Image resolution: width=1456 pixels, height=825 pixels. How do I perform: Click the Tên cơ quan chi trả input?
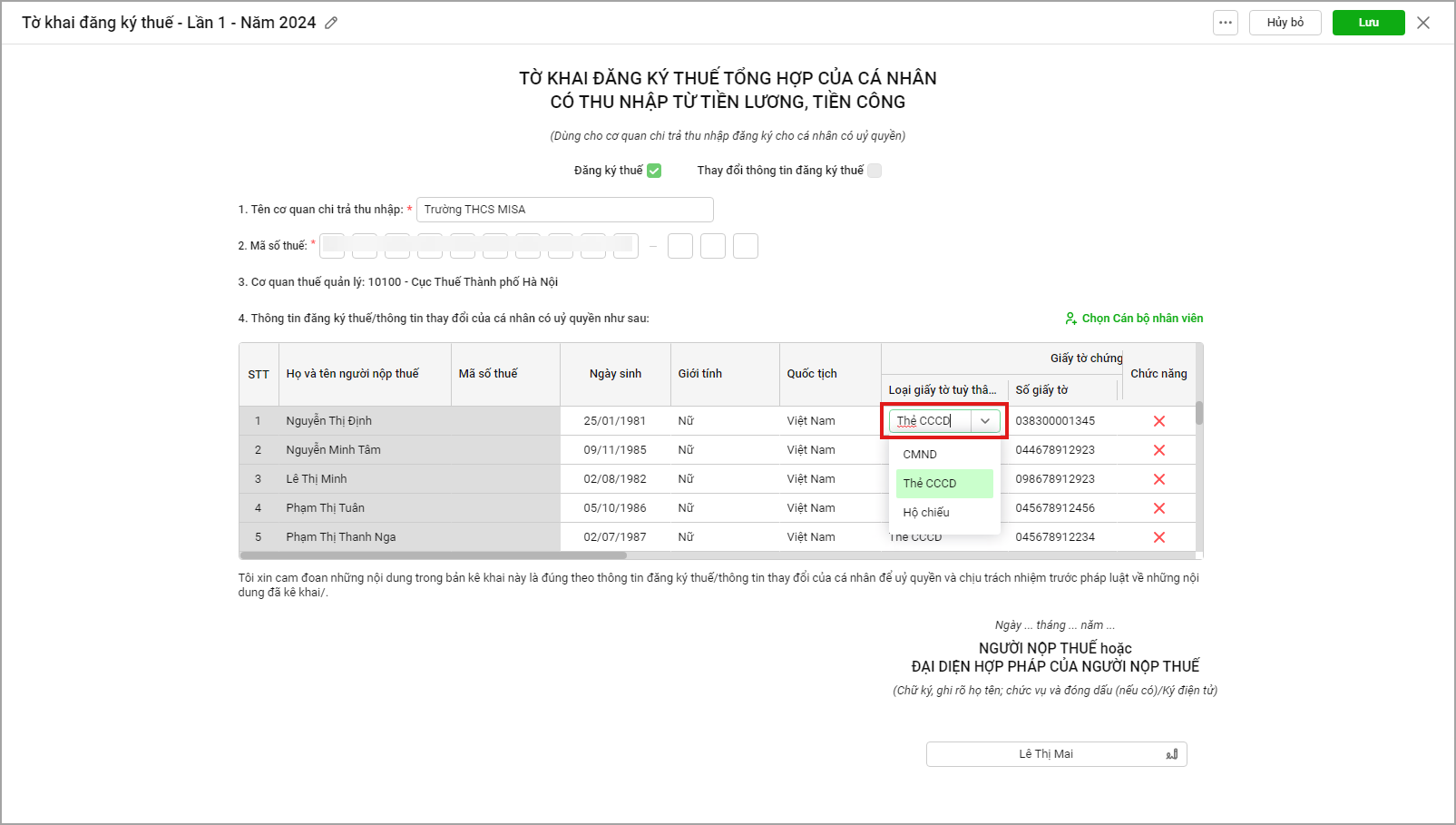[x=564, y=210]
